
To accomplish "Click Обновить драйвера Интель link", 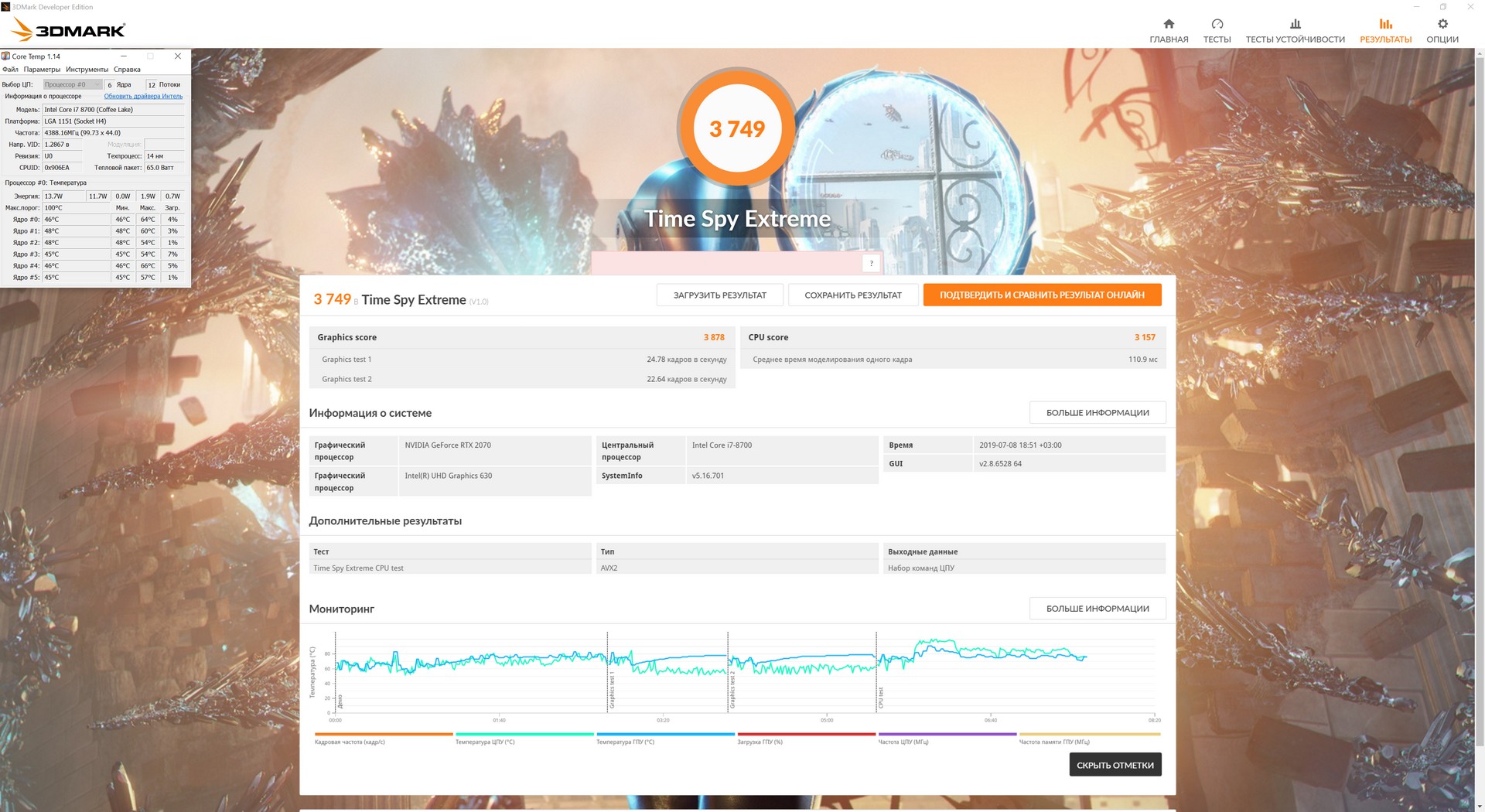I will click(x=143, y=97).
